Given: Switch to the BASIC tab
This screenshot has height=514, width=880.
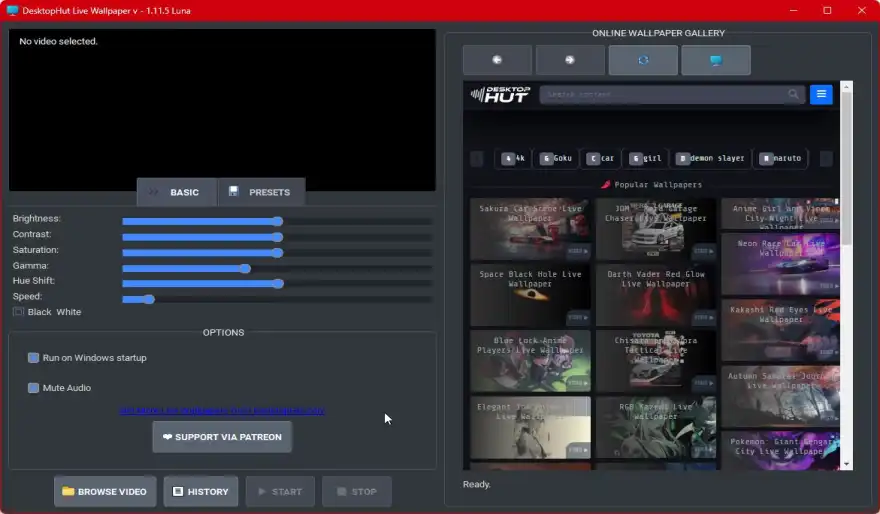Looking at the screenshot, I should (x=177, y=192).
